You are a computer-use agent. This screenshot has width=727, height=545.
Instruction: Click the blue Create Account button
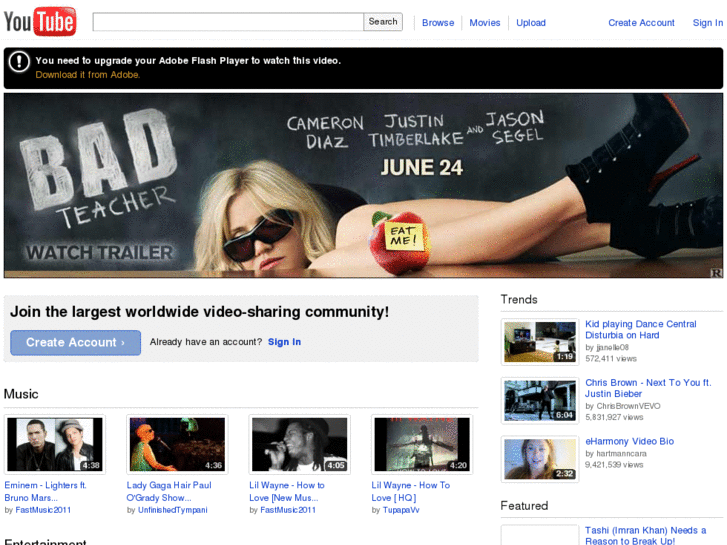pos(76,343)
